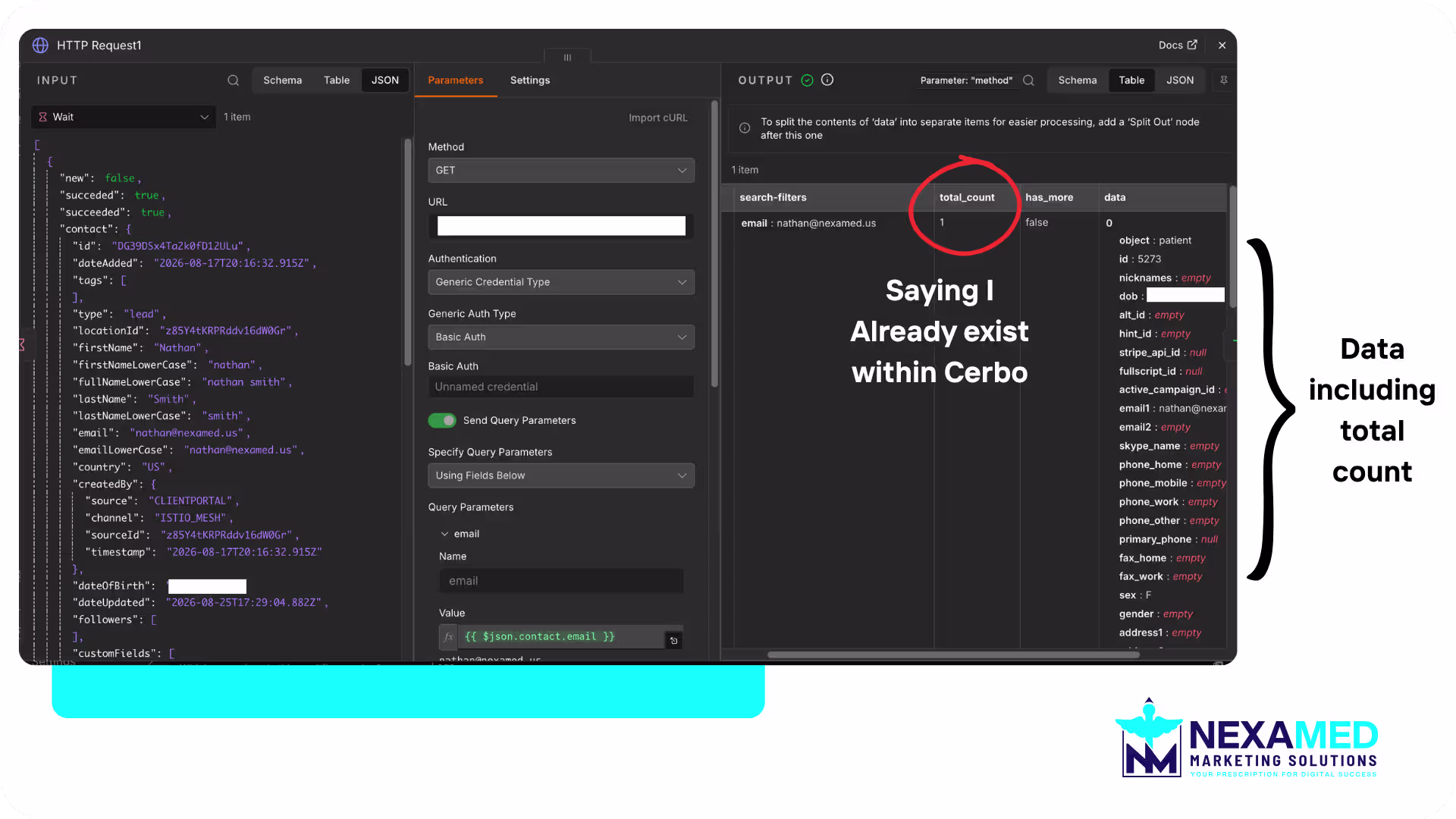Image resolution: width=1456 pixels, height=819 pixels.
Task: Open the Docs external link
Action: click(x=1177, y=45)
